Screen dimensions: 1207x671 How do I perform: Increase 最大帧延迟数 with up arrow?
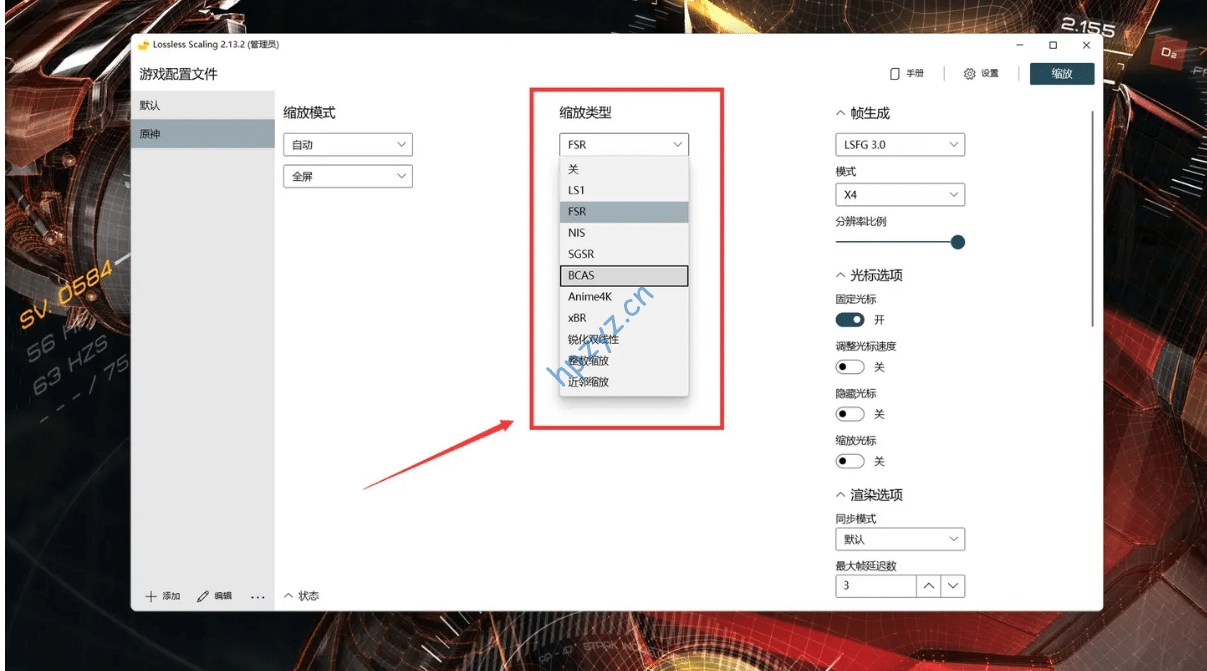pyautogui.click(x=929, y=586)
